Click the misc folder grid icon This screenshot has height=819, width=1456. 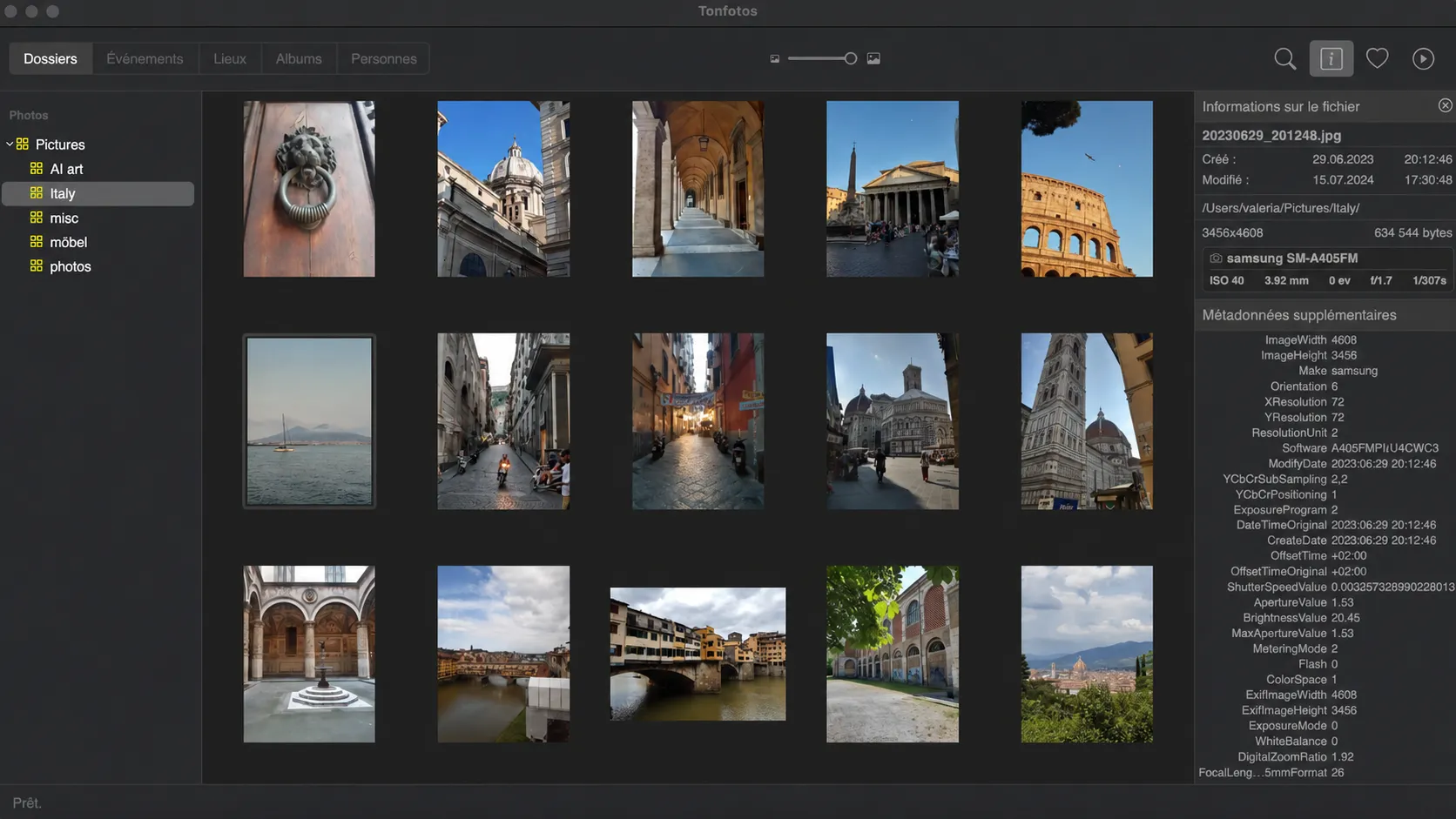tap(36, 218)
